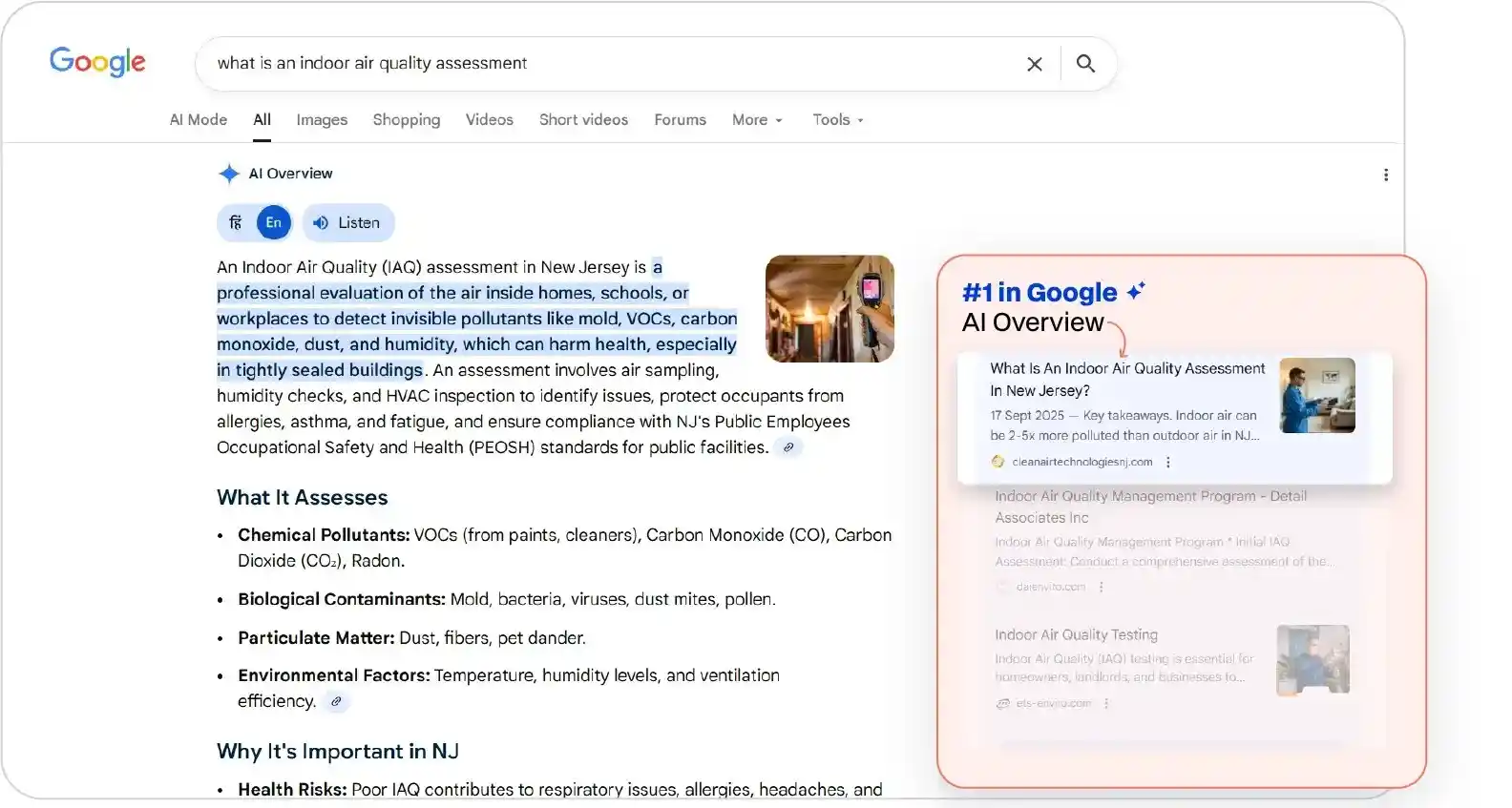
Task: Go to the Short videos tab
Action: click(x=583, y=120)
